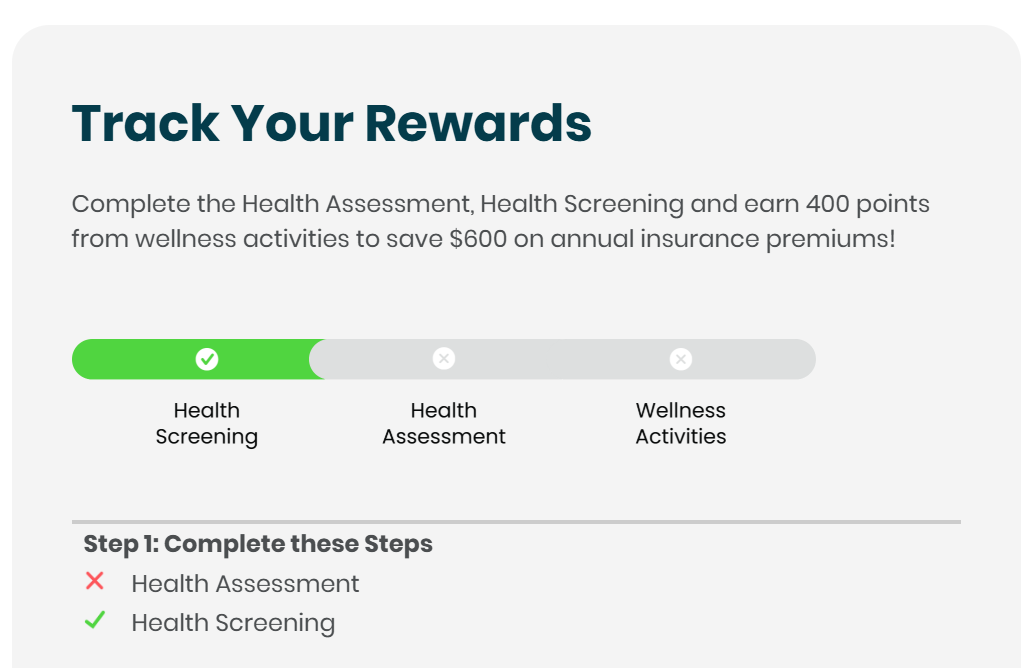
Task: Open the Health Assessment link
Action: coord(244,583)
